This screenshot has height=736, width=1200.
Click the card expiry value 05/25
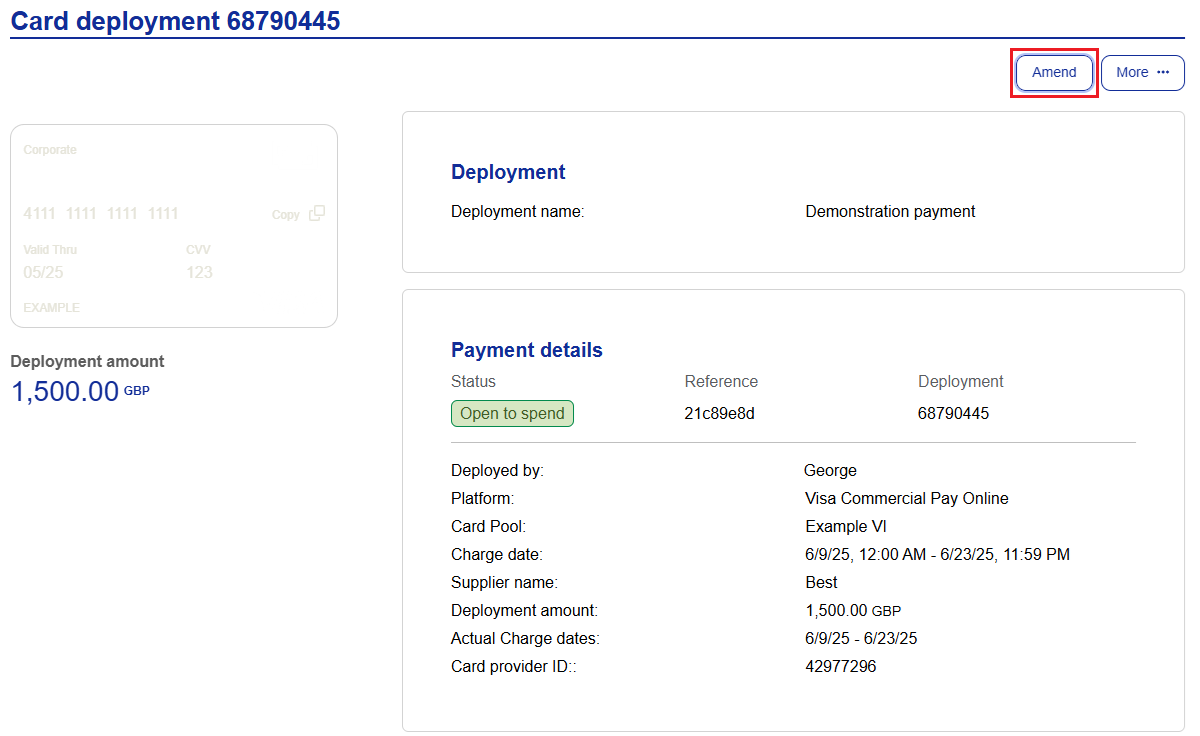tap(43, 272)
